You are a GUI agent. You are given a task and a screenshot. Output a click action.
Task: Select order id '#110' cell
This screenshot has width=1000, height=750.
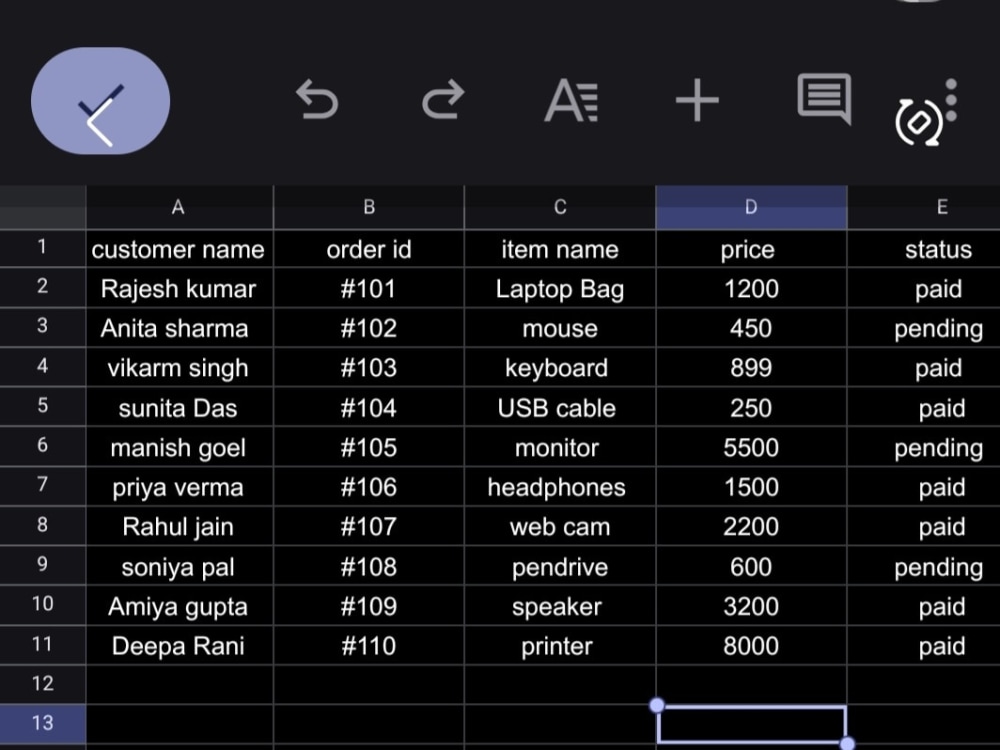(369, 646)
